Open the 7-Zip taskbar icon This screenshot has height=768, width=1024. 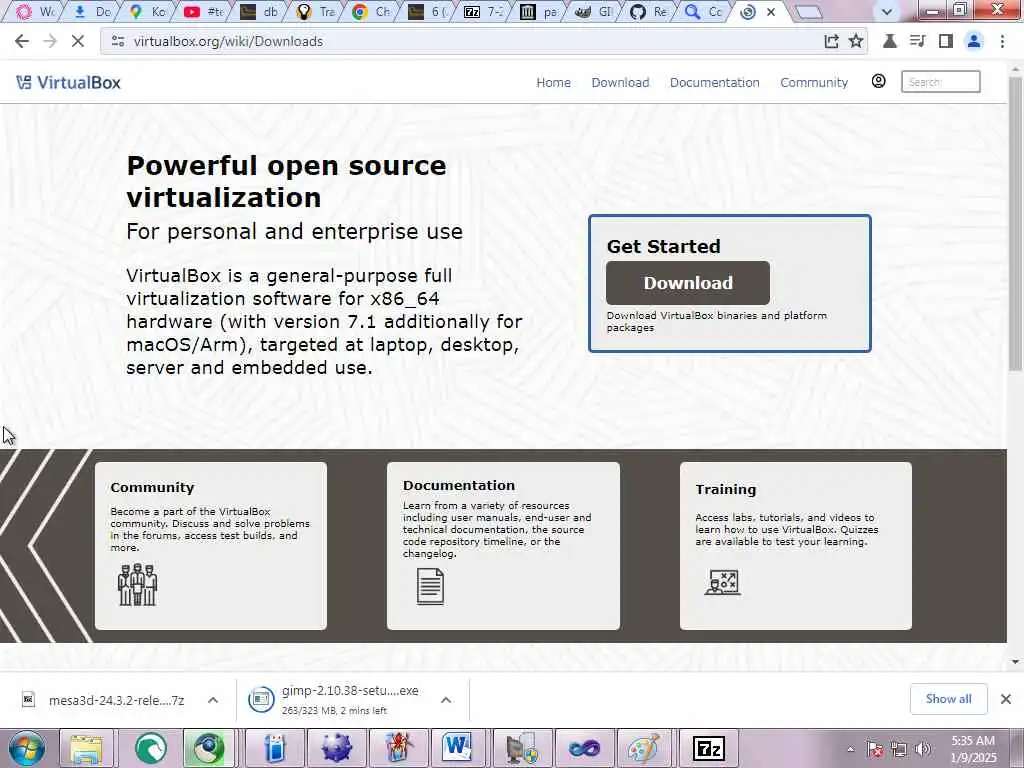[709, 748]
